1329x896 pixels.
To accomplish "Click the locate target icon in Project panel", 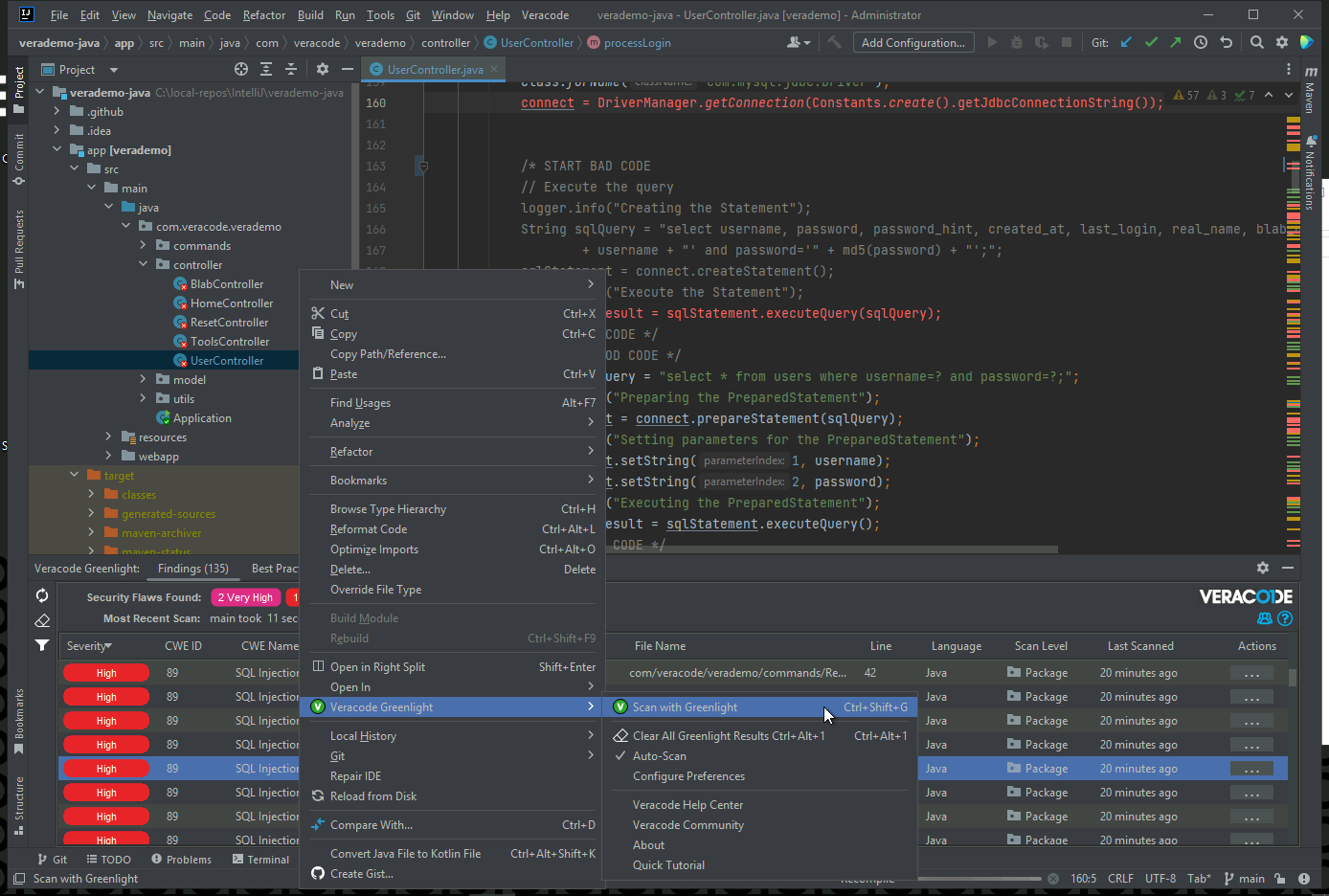I will coord(241,69).
